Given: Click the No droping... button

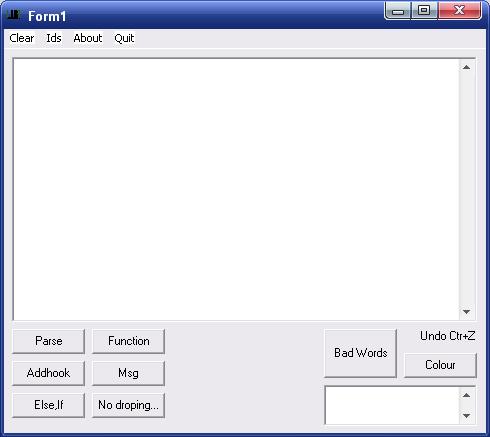Looking at the screenshot, I should [x=129, y=405].
